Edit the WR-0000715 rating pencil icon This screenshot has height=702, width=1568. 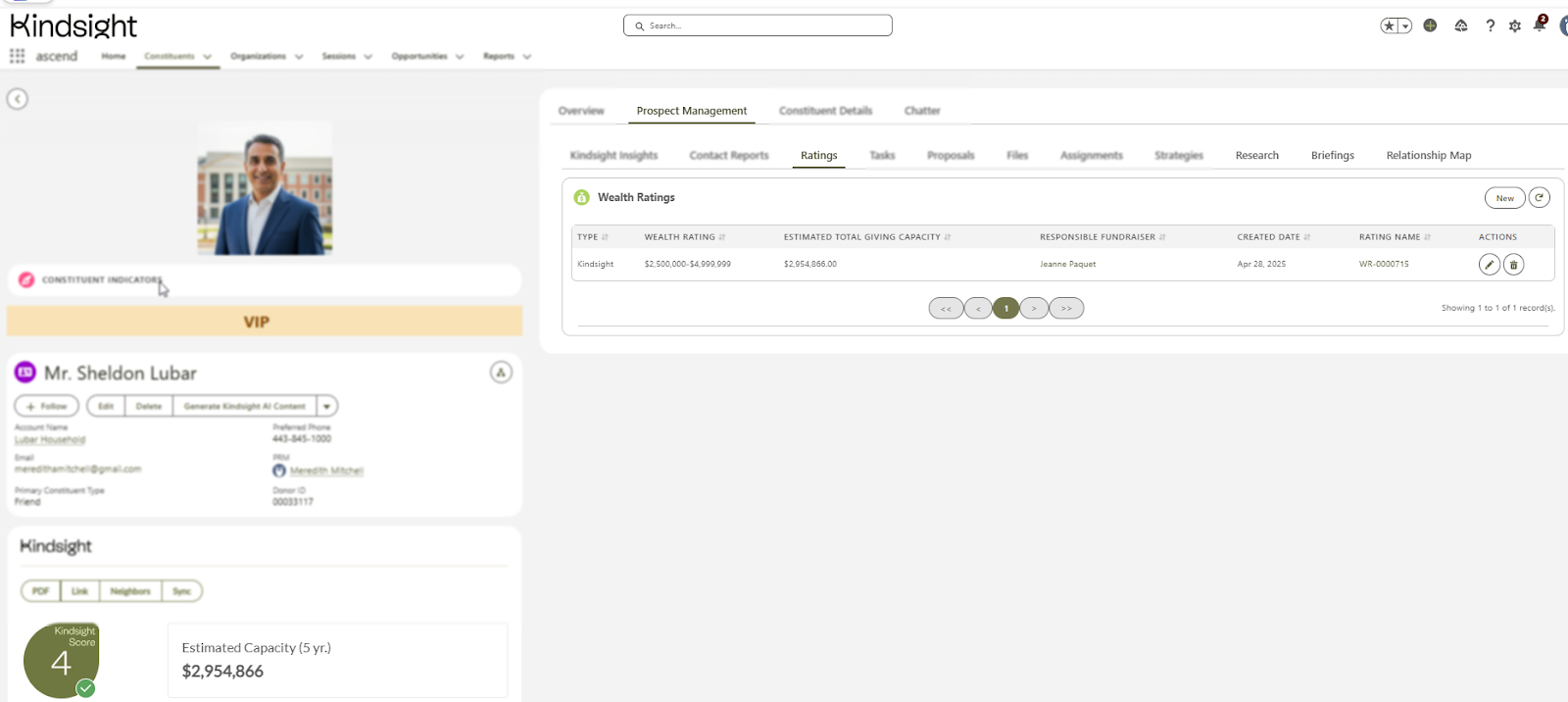click(1490, 265)
